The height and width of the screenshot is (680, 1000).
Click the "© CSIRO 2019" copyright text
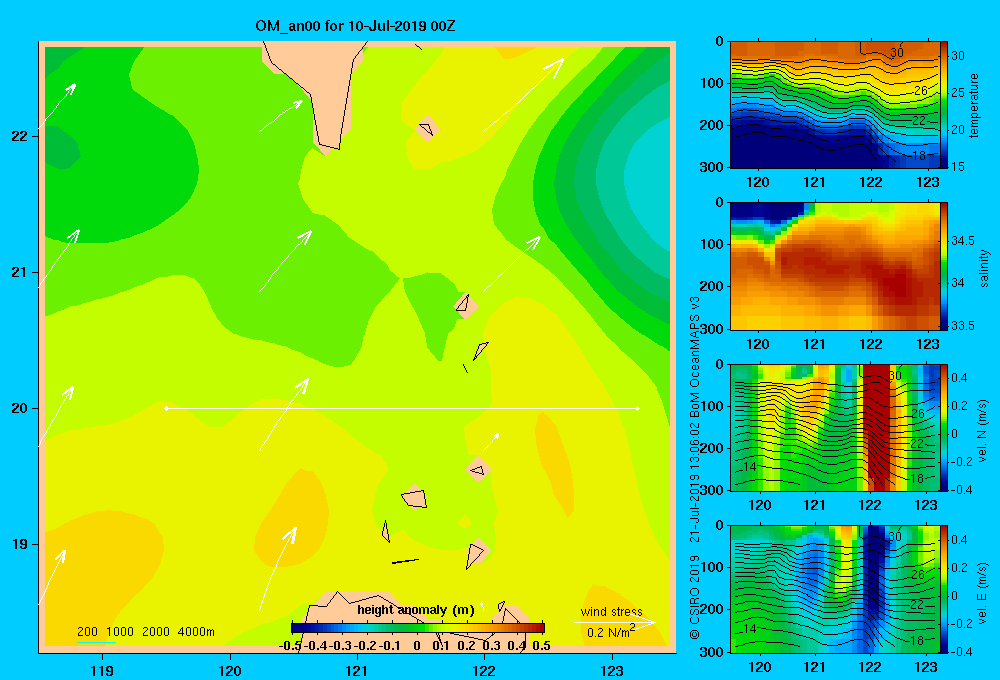695,596
